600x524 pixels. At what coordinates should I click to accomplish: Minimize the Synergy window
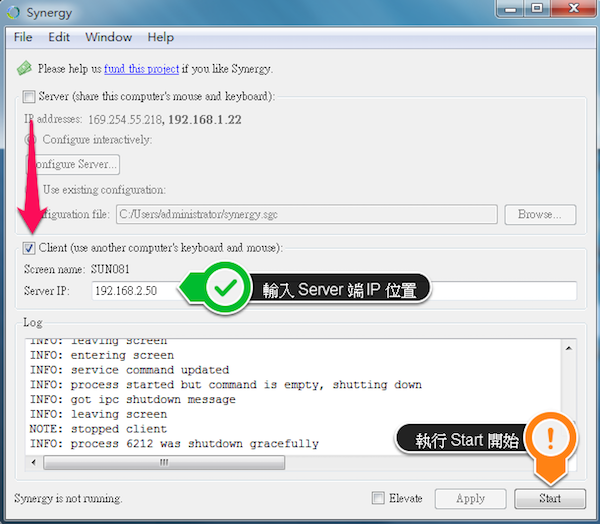[511, 8]
